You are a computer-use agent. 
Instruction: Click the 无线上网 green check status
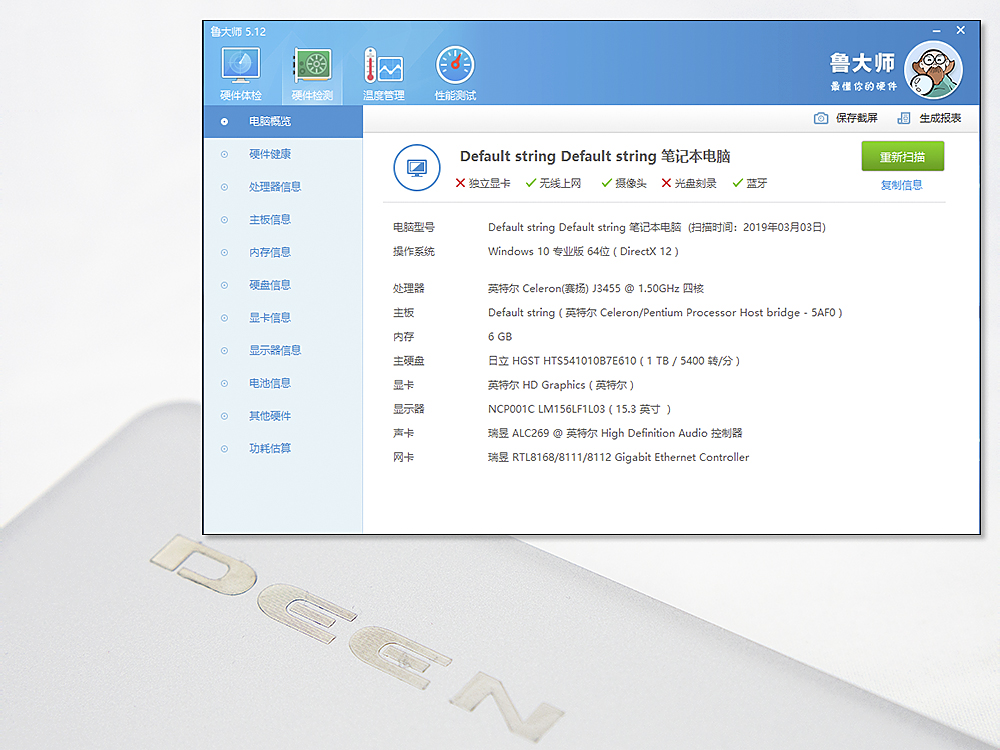point(553,183)
